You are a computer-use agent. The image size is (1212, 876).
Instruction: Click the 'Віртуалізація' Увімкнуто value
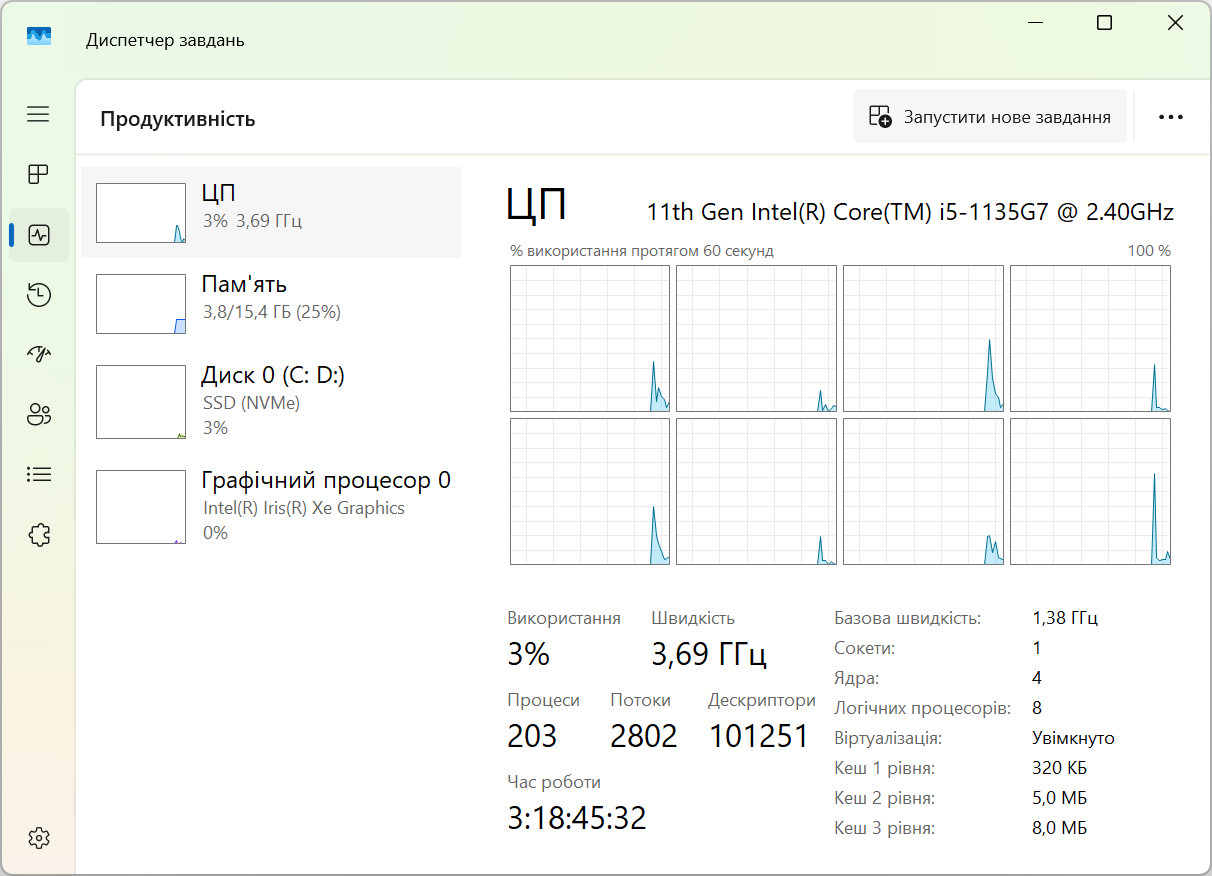click(1073, 738)
